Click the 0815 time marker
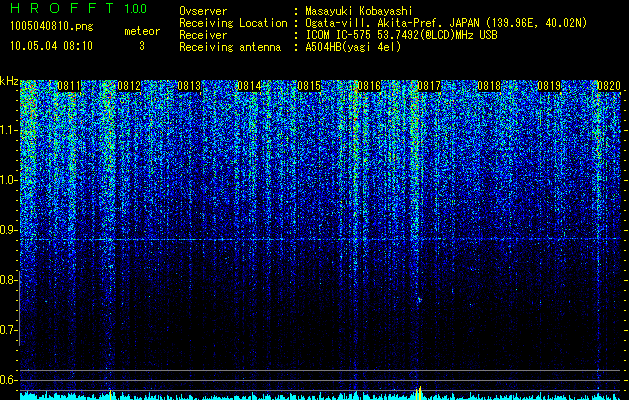The image size is (629, 400). pos(309,86)
